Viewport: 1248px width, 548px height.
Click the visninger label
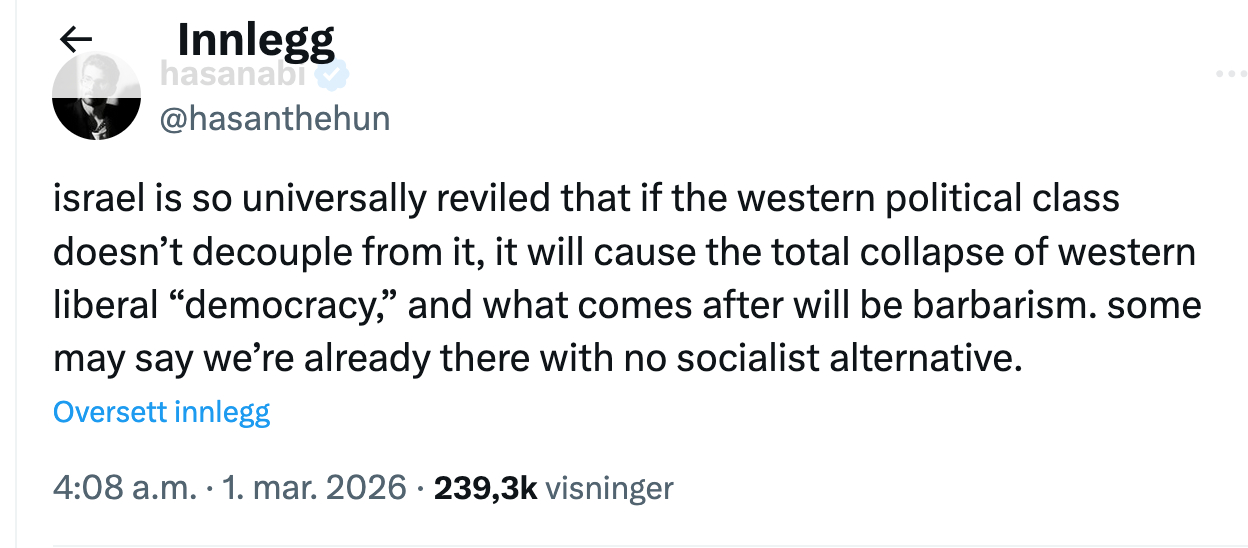point(611,488)
